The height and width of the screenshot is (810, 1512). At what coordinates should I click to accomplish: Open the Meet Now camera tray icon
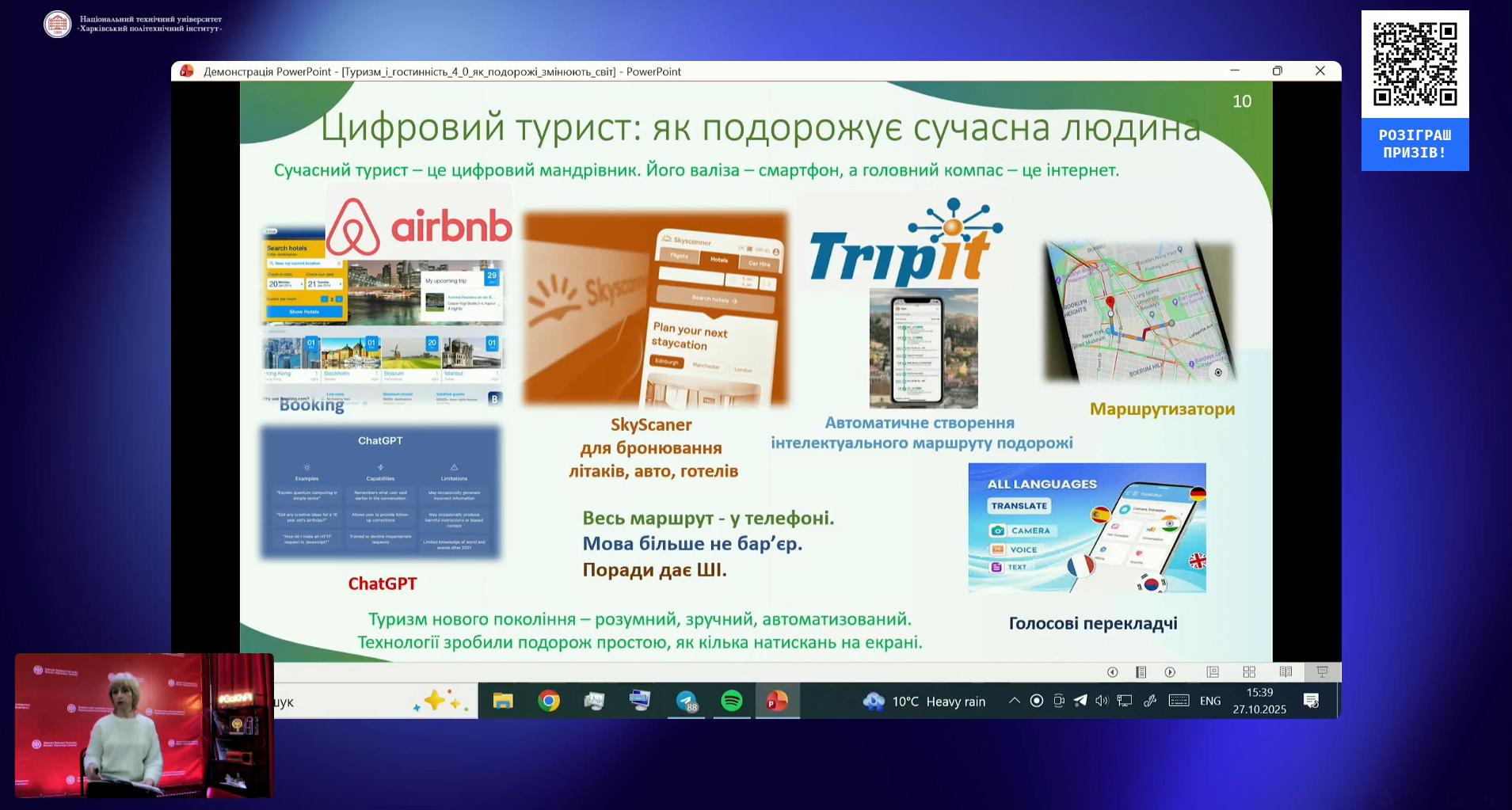tap(1058, 701)
